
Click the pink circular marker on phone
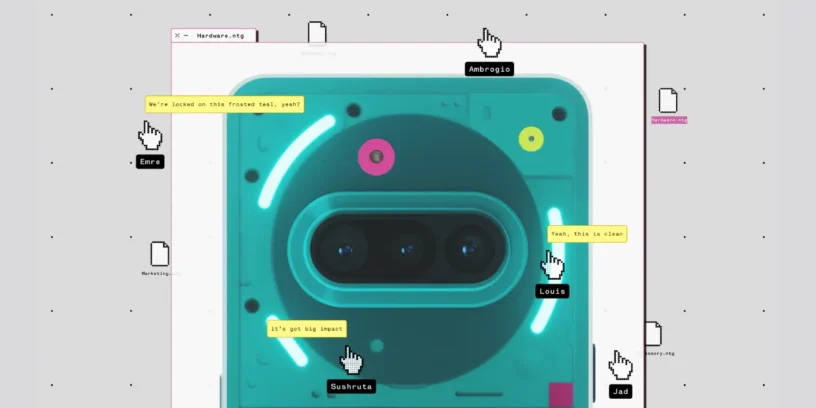tap(376, 156)
